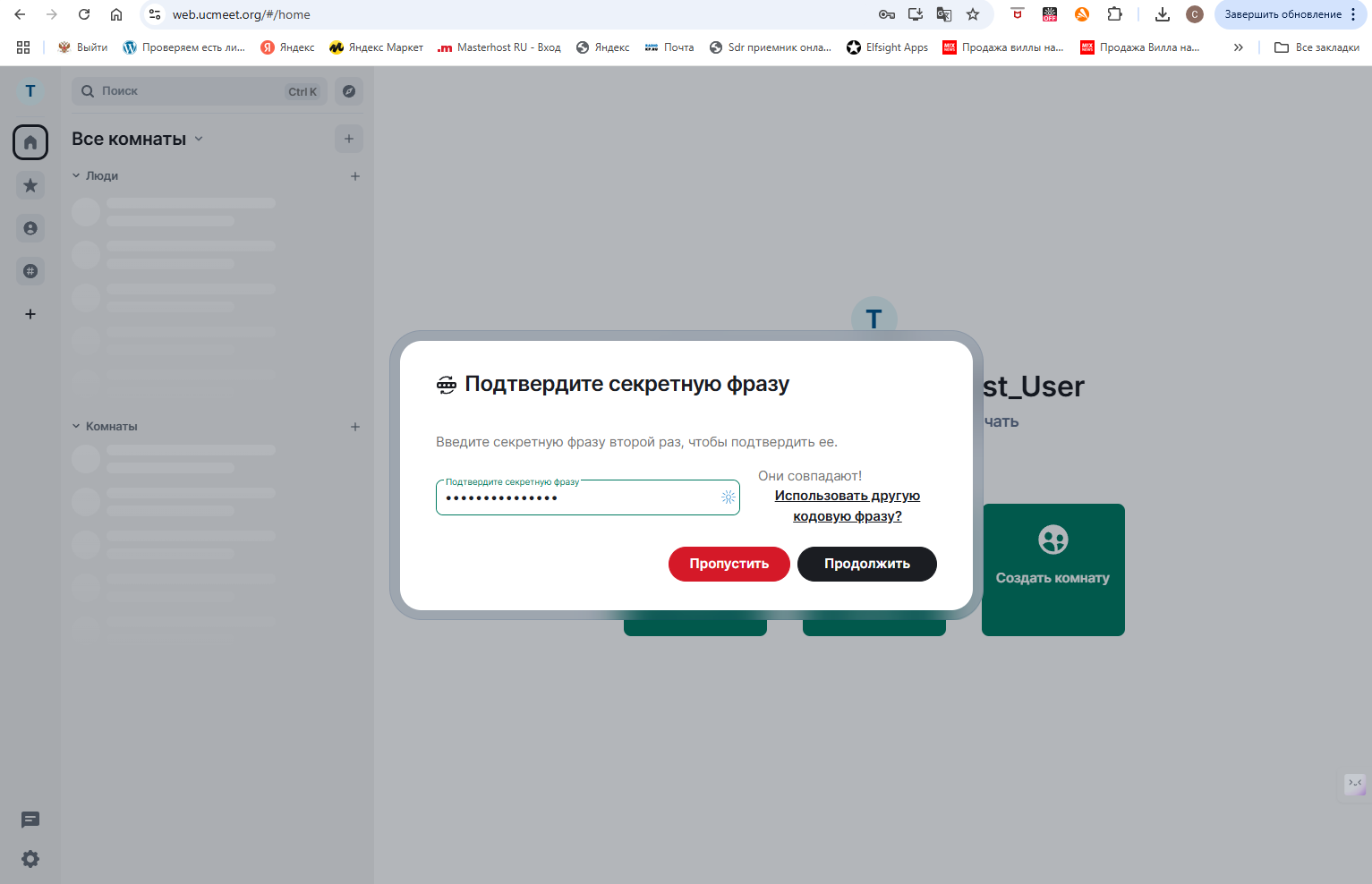Expand the Все комнаты dropdown
Viewport: 1372px width, 884px height.
point(198,139)
